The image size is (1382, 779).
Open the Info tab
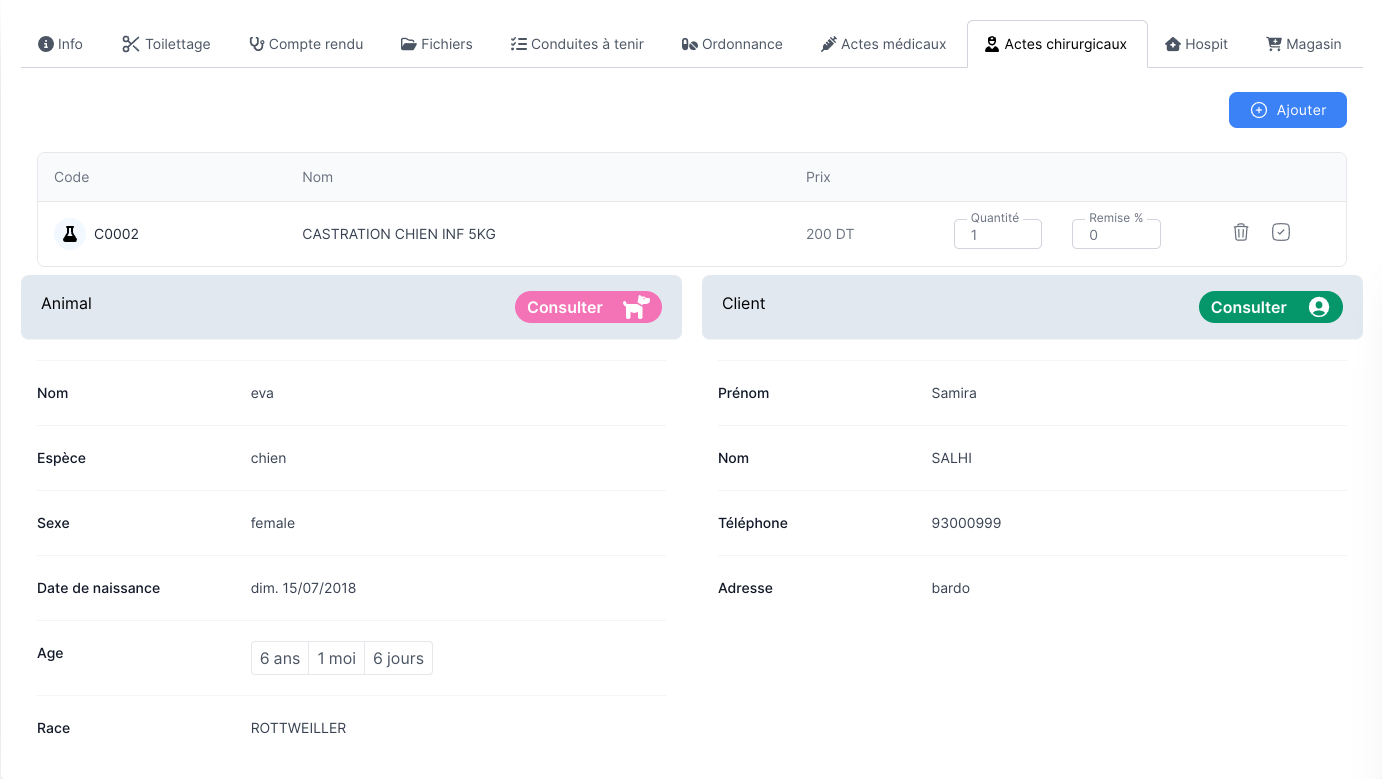tap(60, 44)
